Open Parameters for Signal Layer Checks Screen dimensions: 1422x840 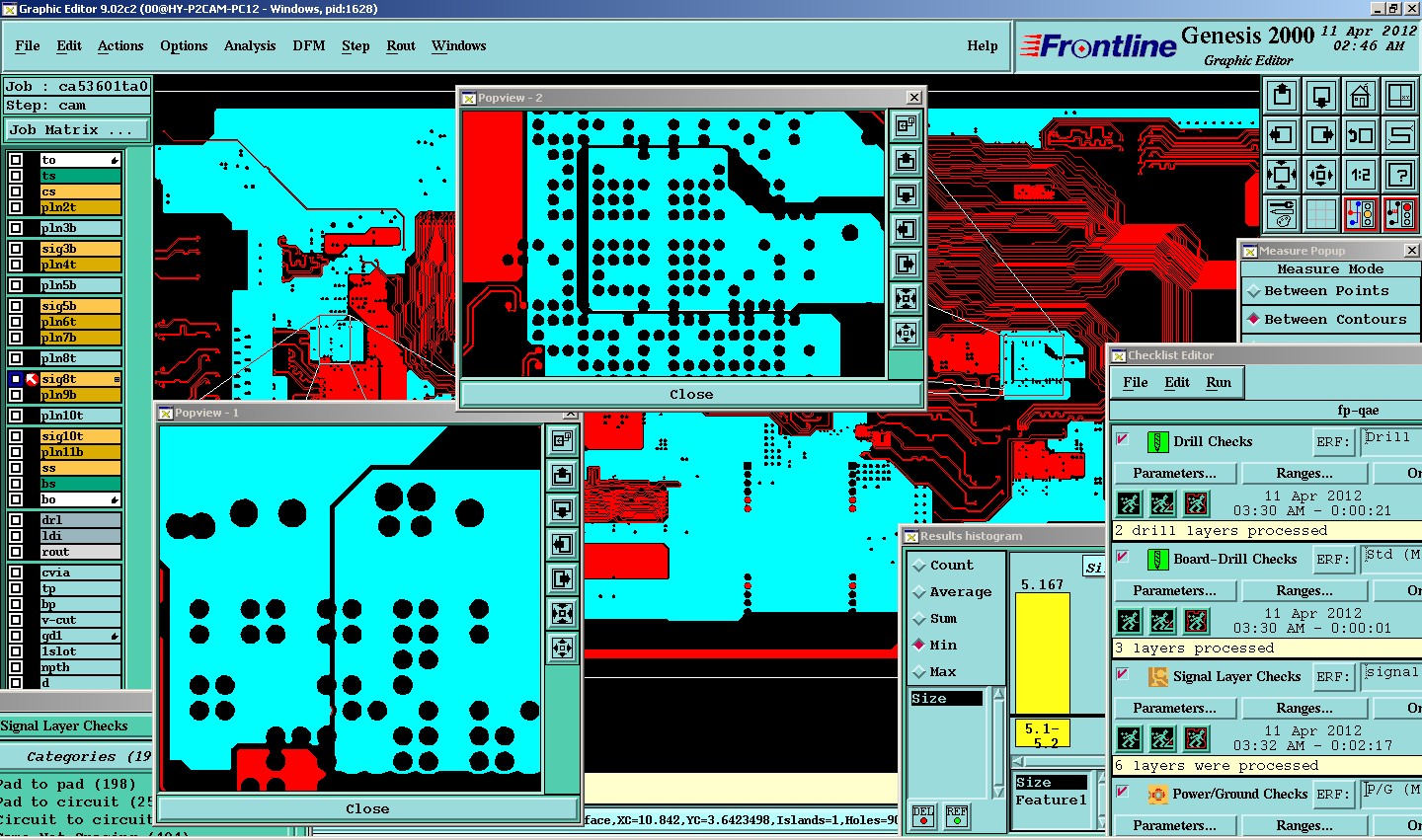pyautogui.click(x=1174, y=708)
